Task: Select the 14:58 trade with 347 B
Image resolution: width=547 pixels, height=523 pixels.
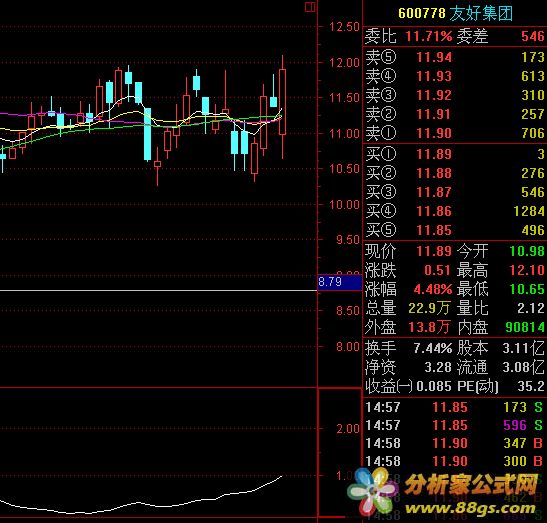Action: pos(454,443)
